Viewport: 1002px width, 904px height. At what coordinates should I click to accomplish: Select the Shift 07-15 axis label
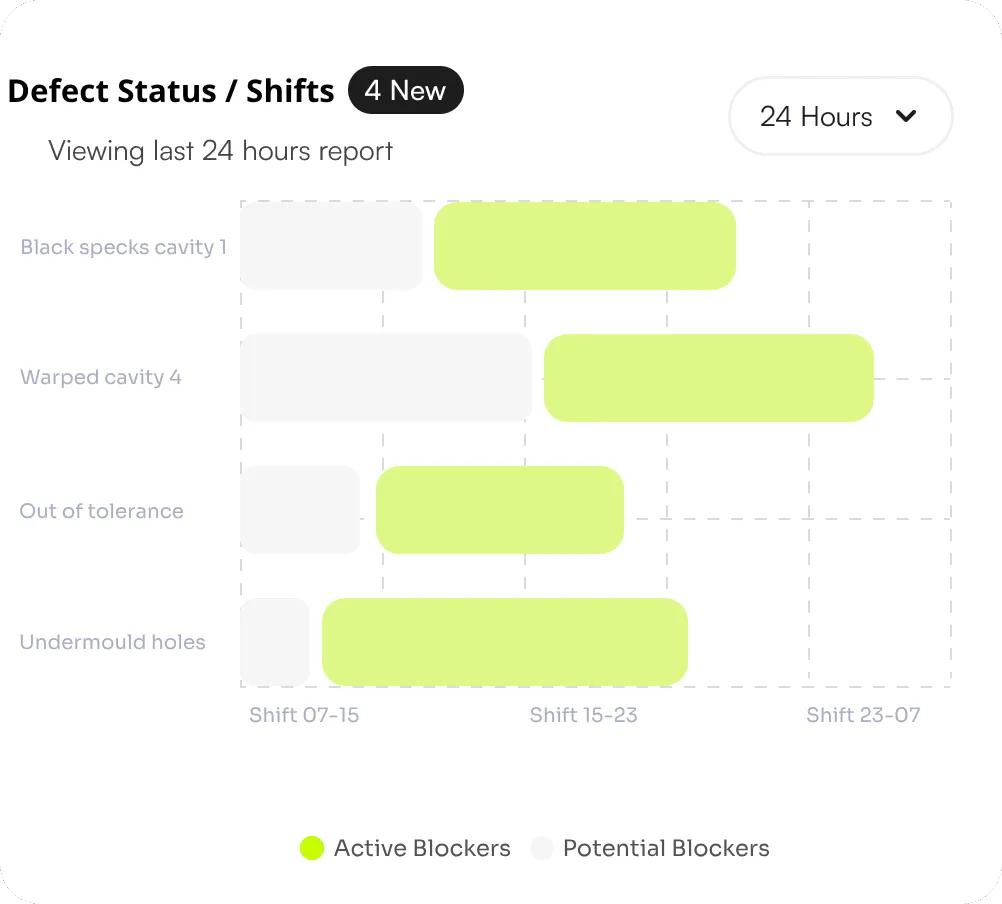point(304,715)
